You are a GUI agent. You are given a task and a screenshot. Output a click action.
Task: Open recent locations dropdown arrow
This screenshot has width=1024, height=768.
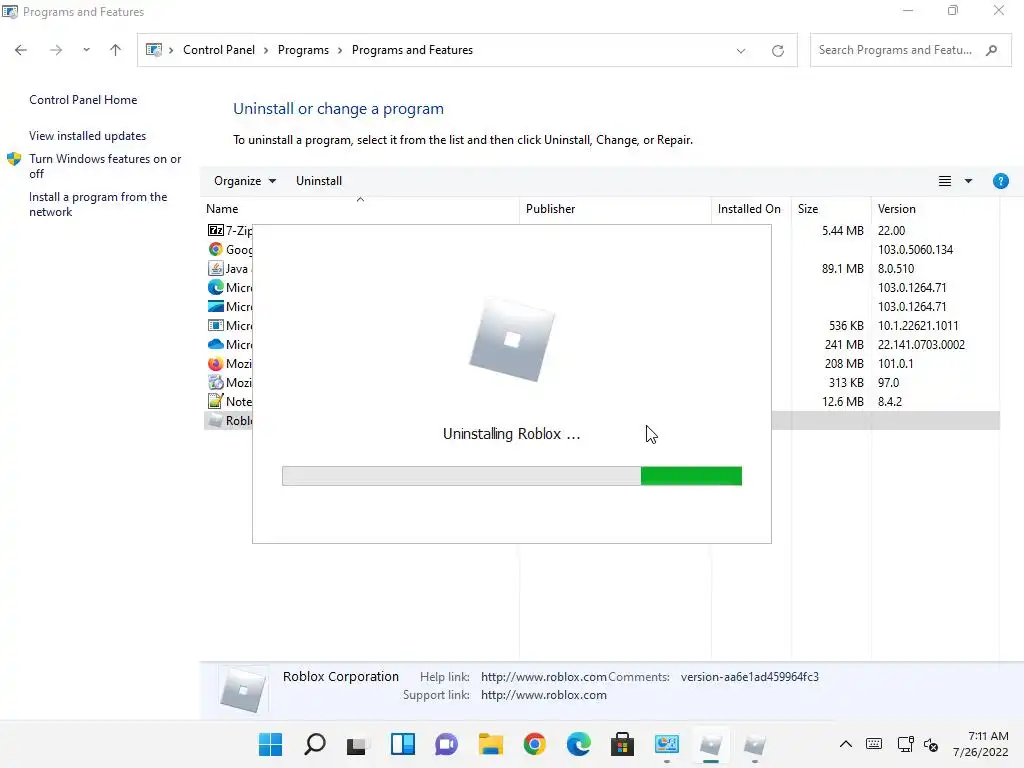coord(86,50)
